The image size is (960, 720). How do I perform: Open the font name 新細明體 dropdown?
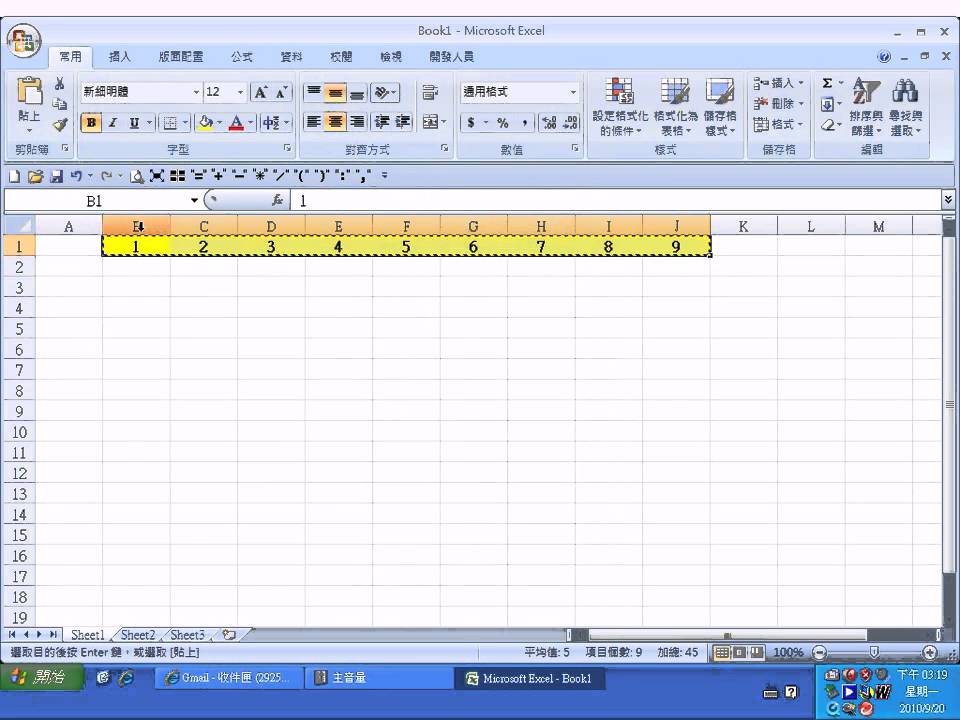pos(196,92)
